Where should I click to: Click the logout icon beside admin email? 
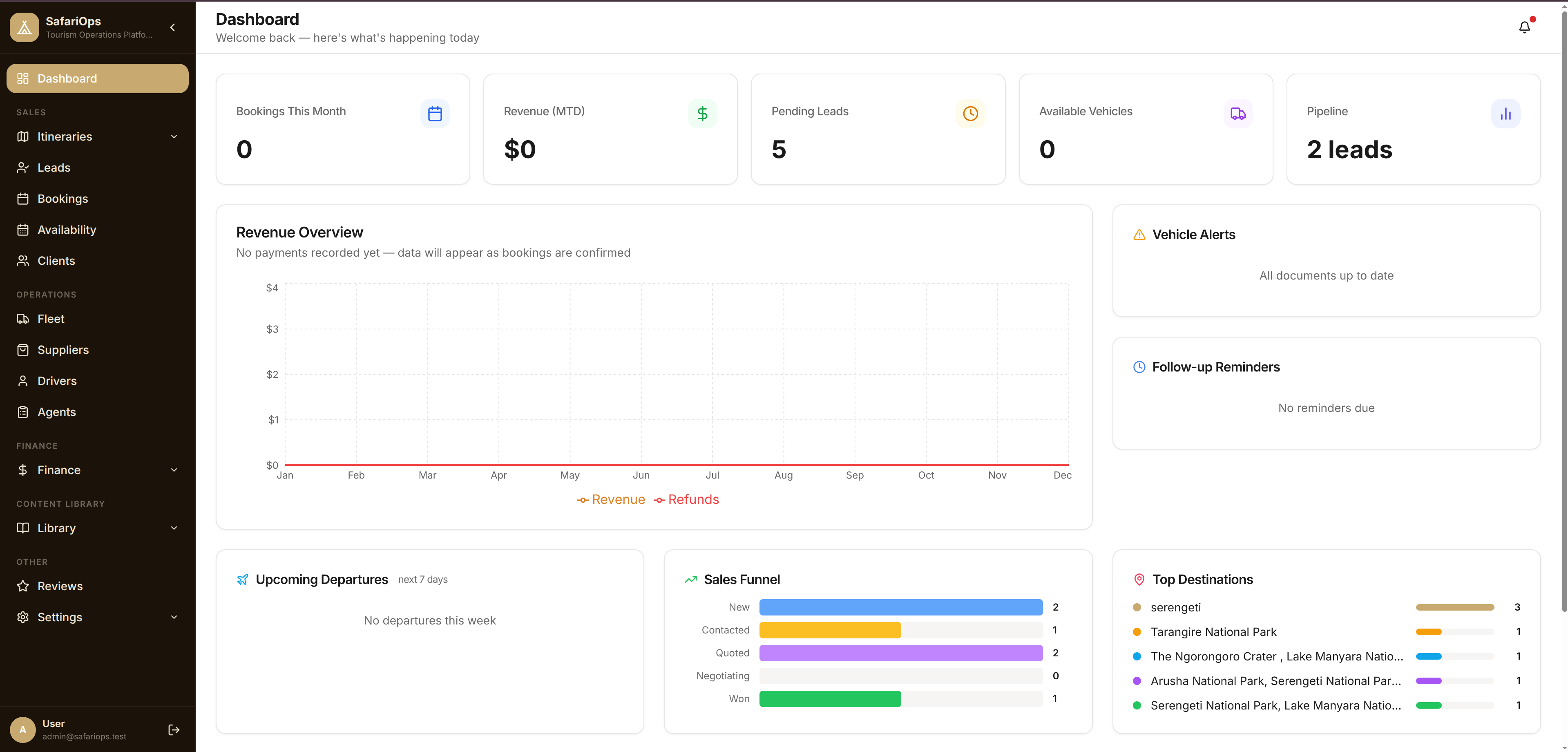tap(174, 730)
